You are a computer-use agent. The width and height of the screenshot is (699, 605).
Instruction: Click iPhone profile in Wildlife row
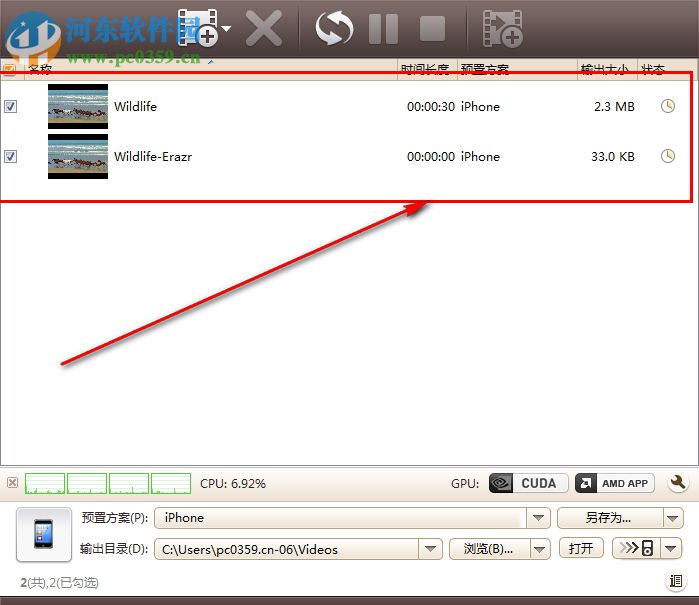[x=480, y=107]
